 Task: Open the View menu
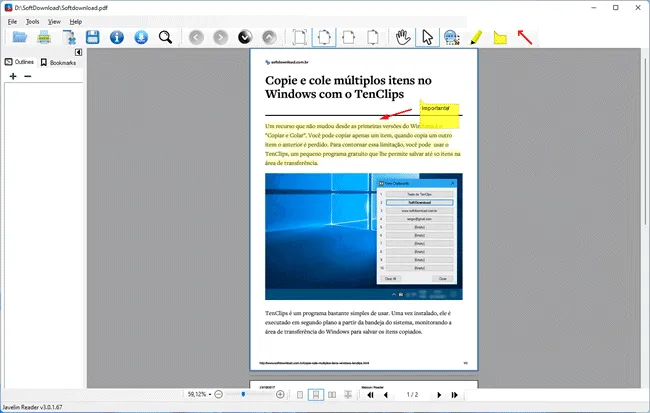(54, 22)
